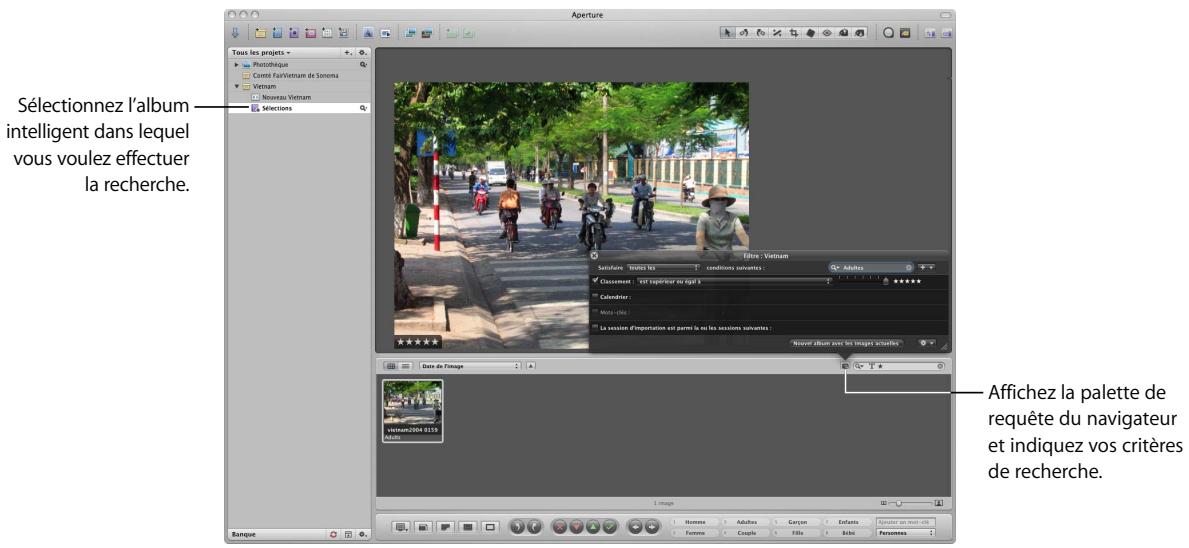Rotate image right with round button
1189x548 pixels.
[534, 526]
